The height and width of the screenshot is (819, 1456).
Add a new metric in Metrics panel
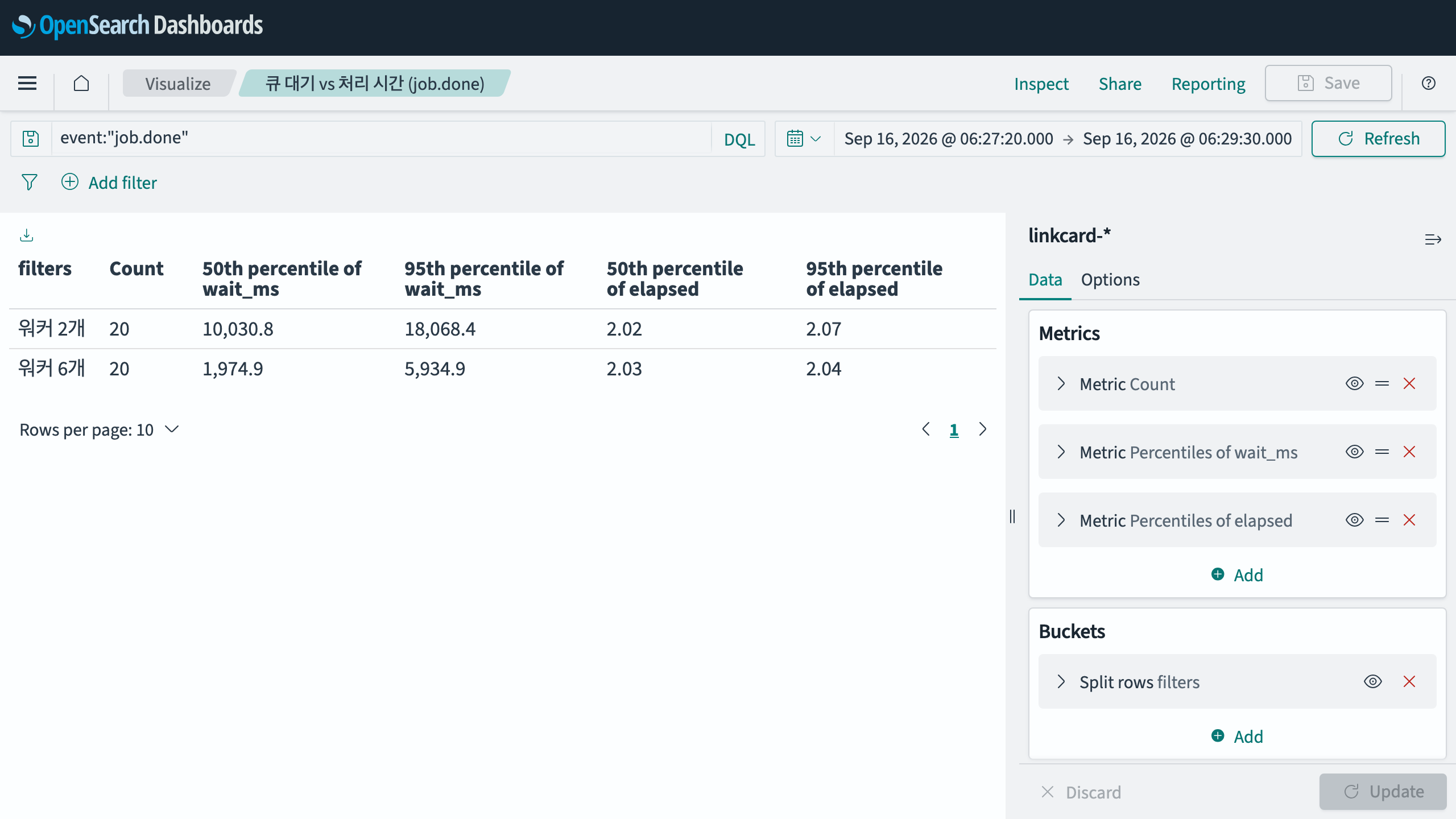(1237, 575)
